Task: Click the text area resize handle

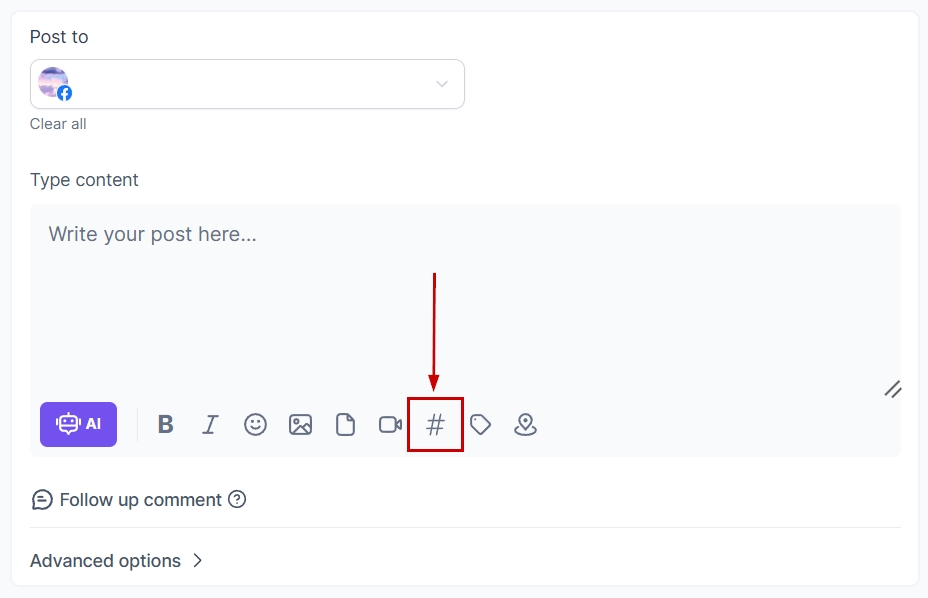Action: pos(893,389)
